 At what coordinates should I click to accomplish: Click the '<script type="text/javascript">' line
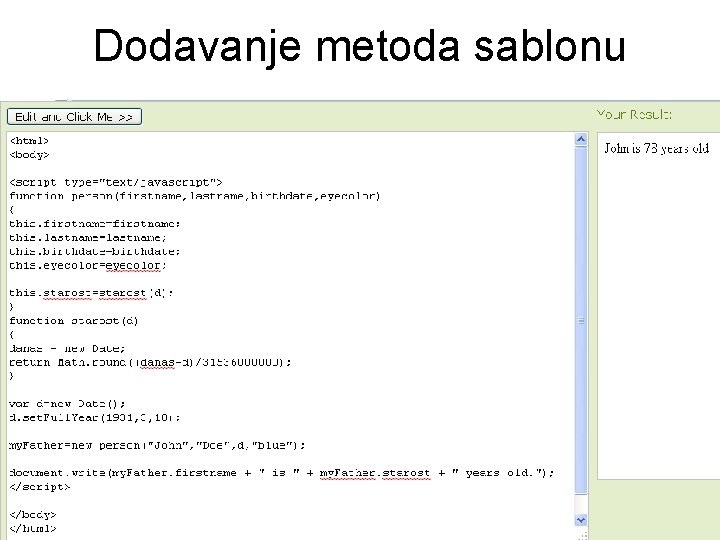click(116, 182)
